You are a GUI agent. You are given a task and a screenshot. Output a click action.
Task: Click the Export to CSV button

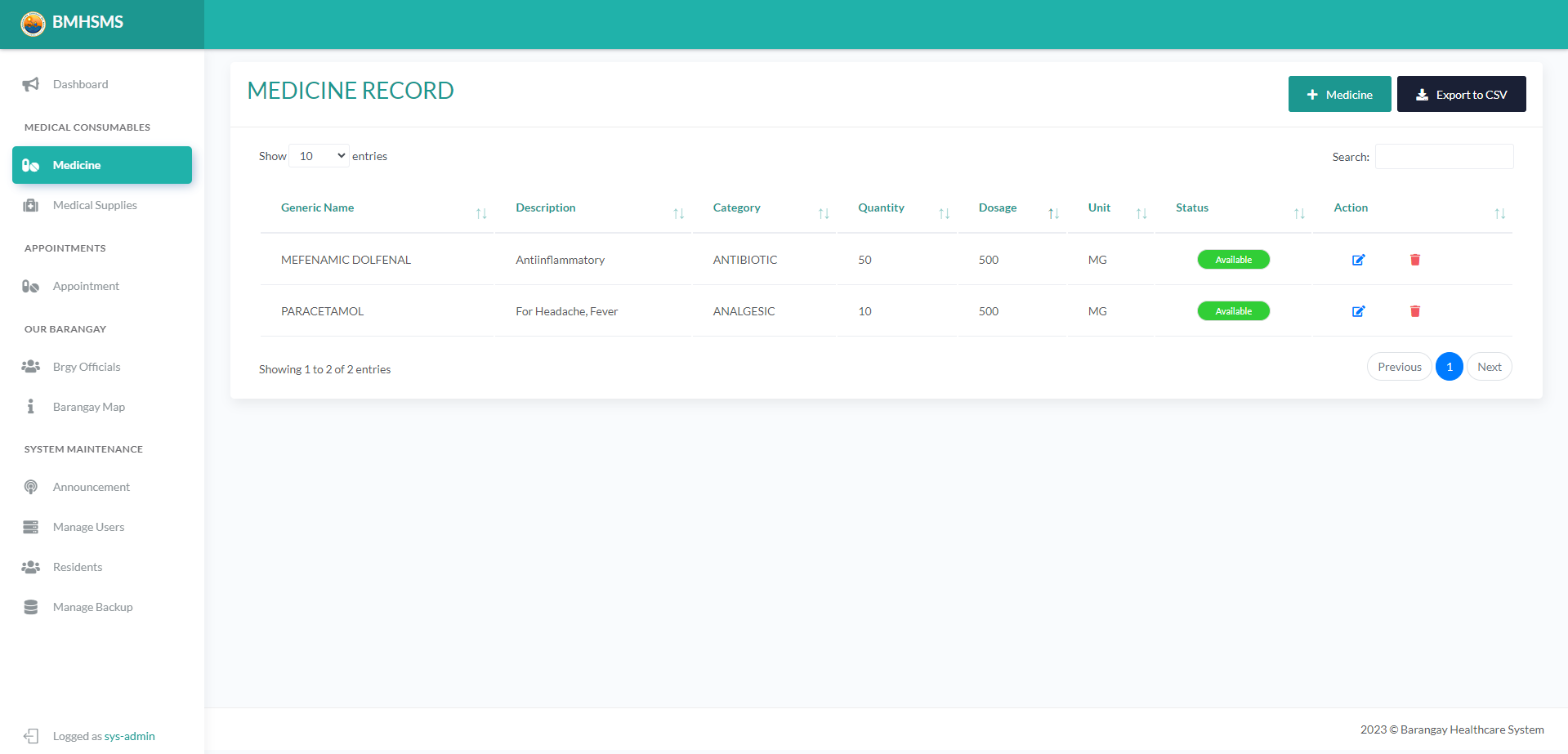tap(1461, 94)
